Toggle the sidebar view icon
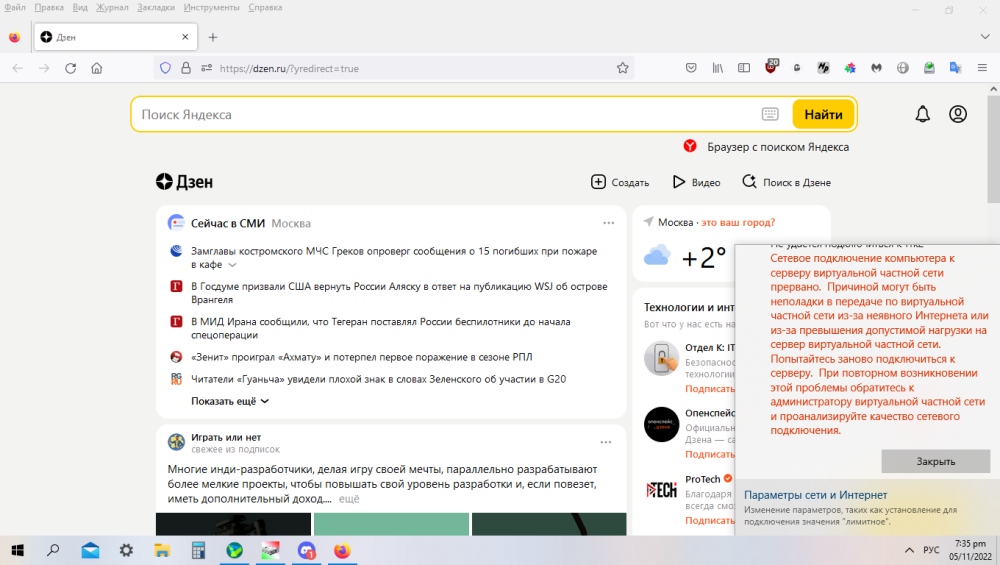The height and width of the screenshot is (565, 1000). click(744, 68)
